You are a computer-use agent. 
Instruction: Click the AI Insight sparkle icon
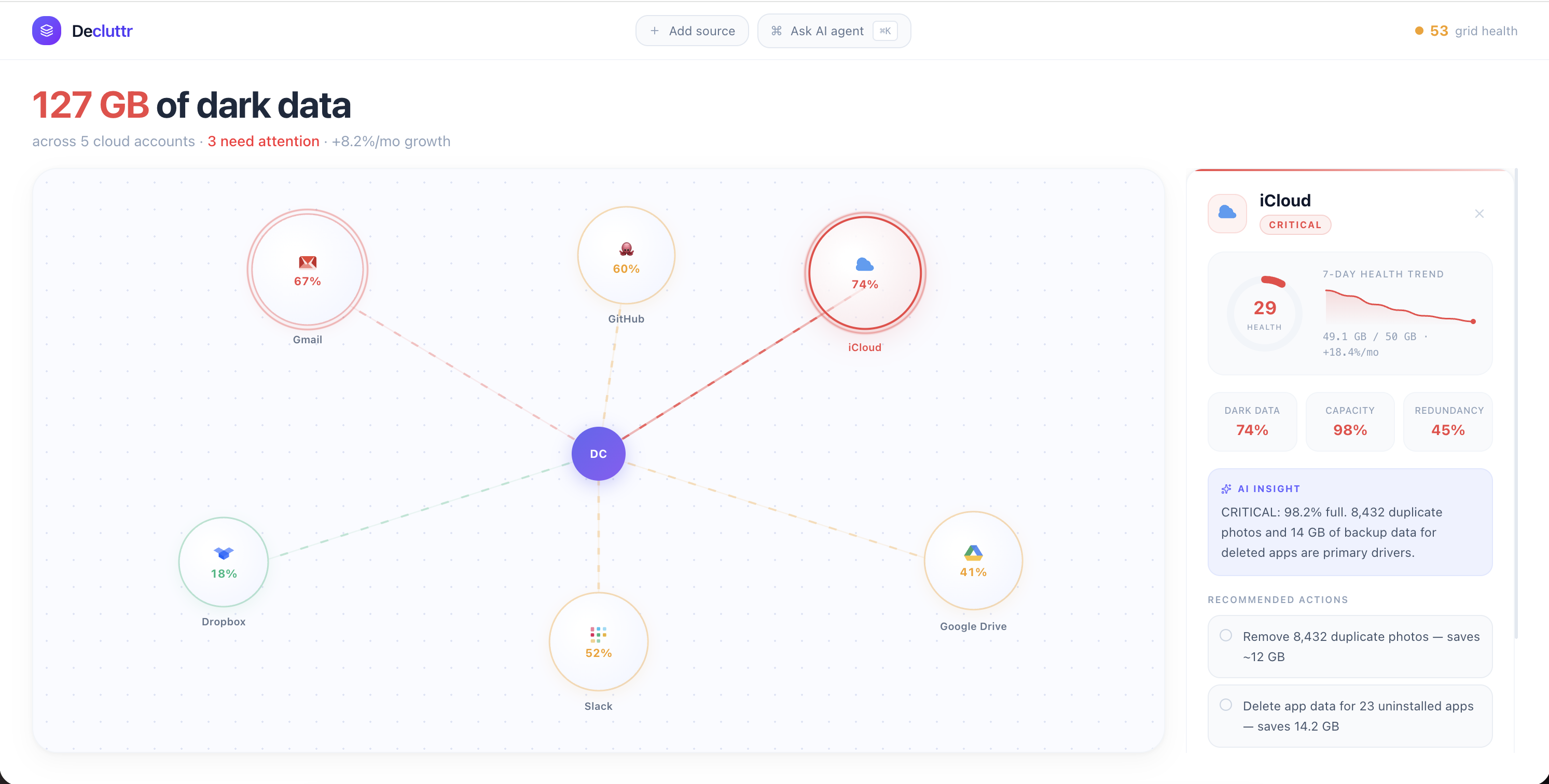[1226, 489]
